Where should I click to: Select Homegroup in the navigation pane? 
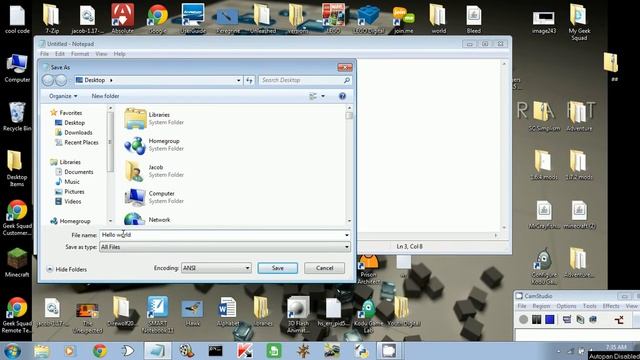(70, 221)
